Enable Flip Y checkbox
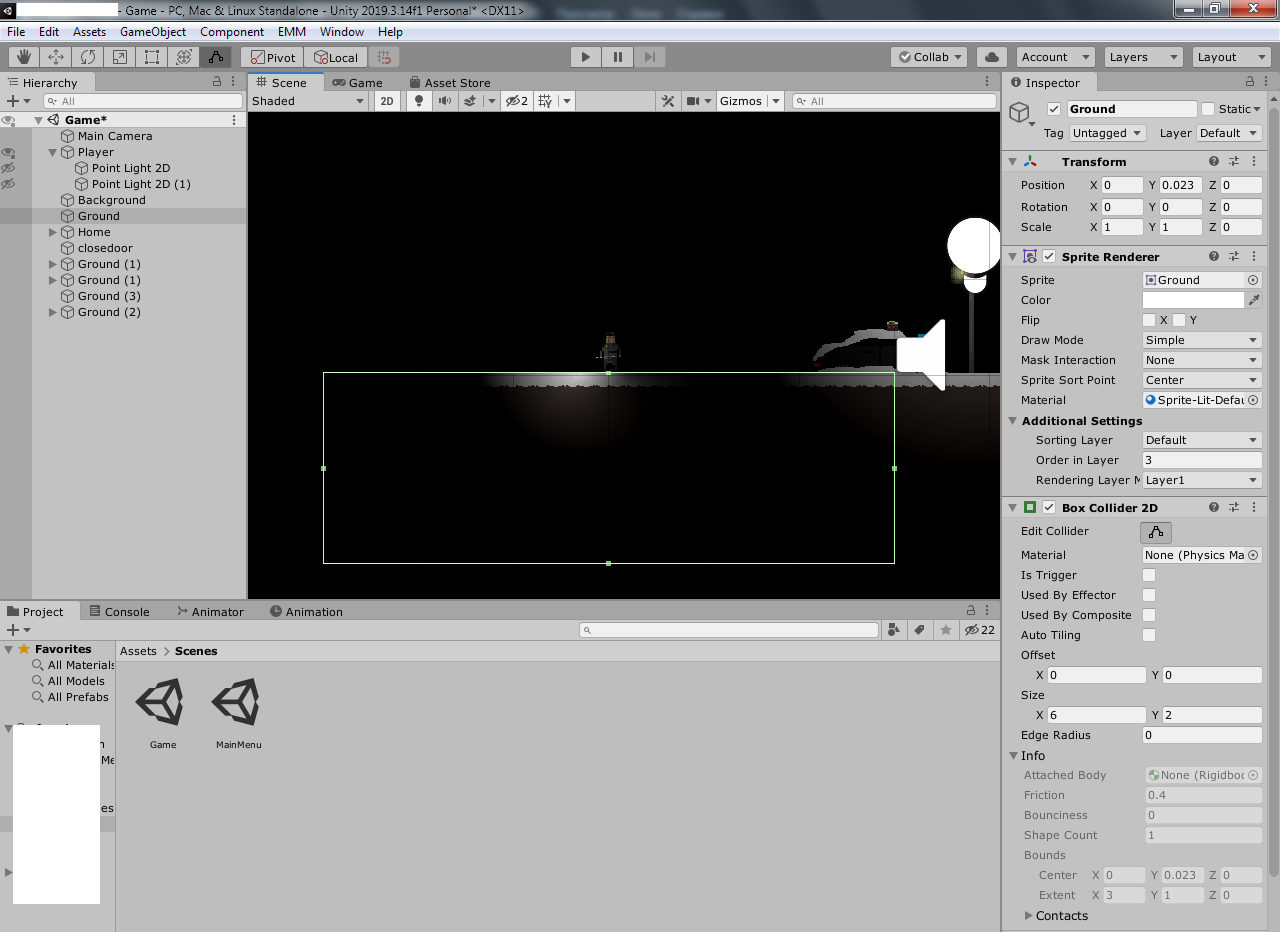 (1179, 320)
